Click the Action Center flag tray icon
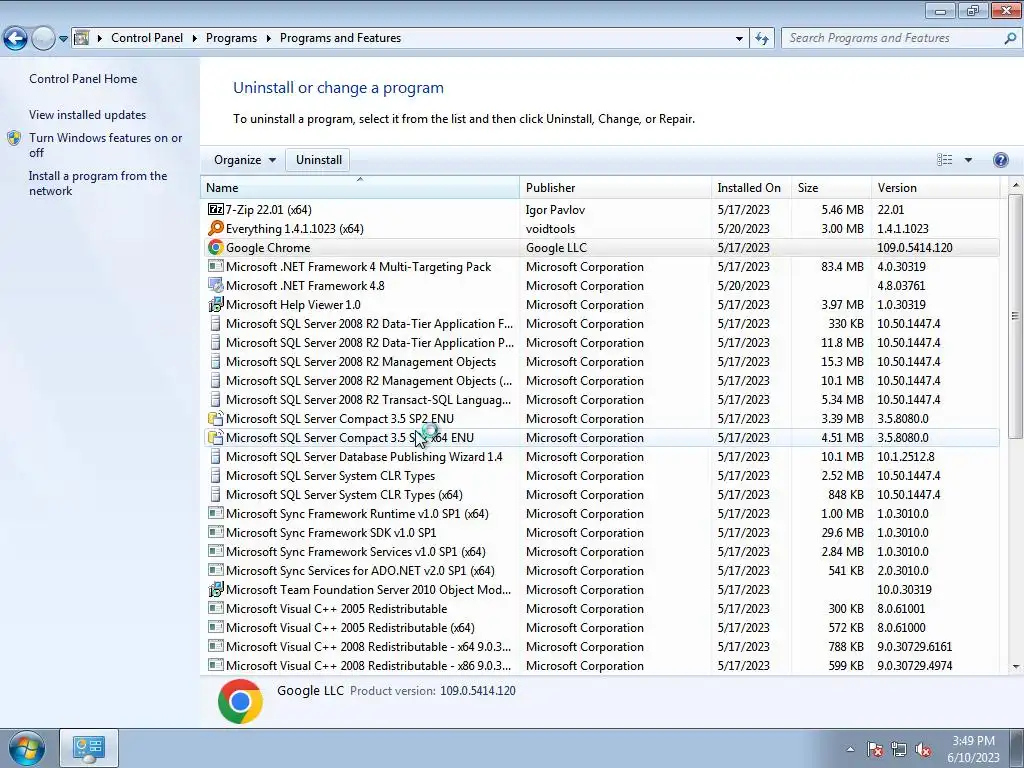The height and width of the screenshot is (768, 1024). (875, 749)
